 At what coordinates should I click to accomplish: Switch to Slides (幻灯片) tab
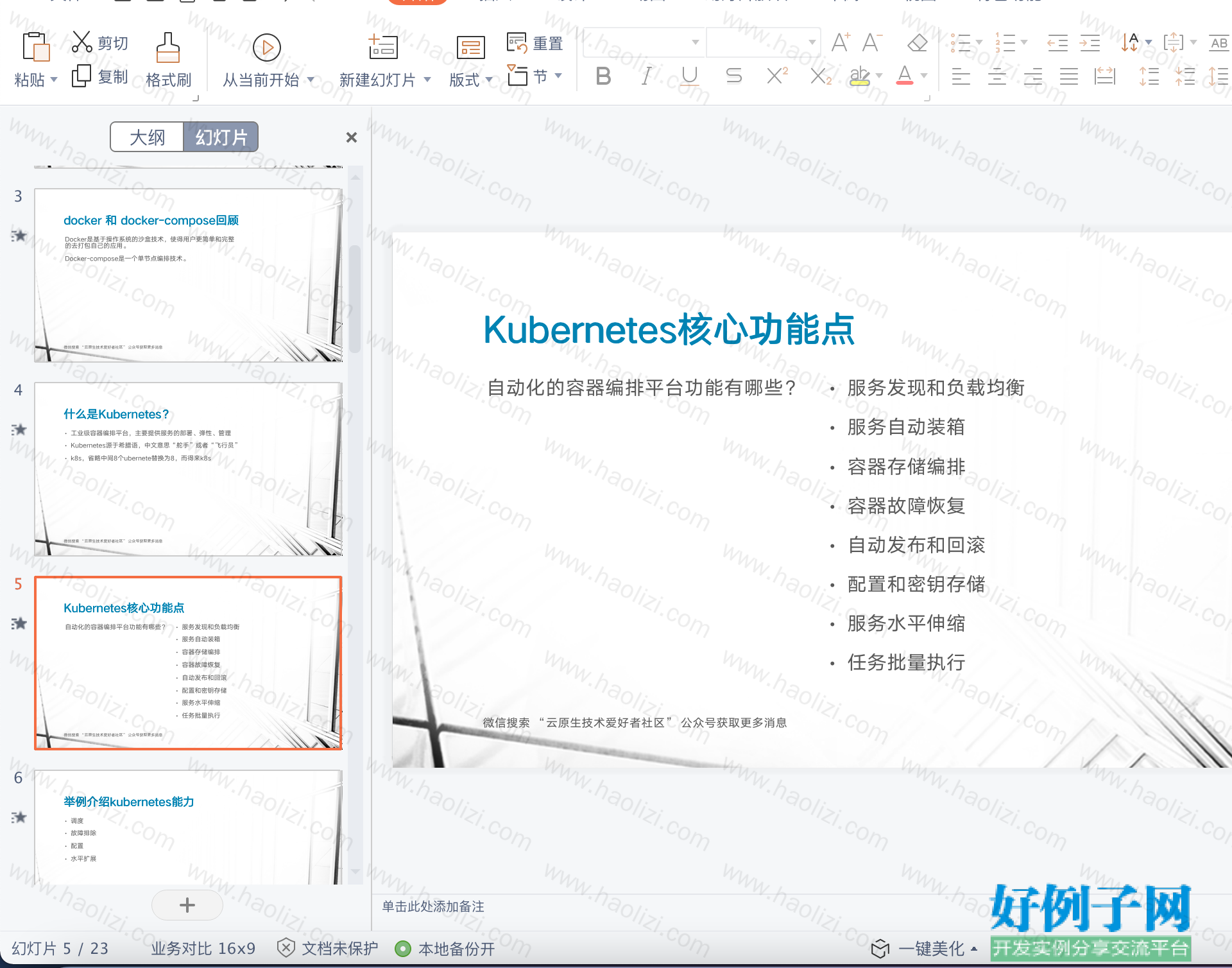221,137
